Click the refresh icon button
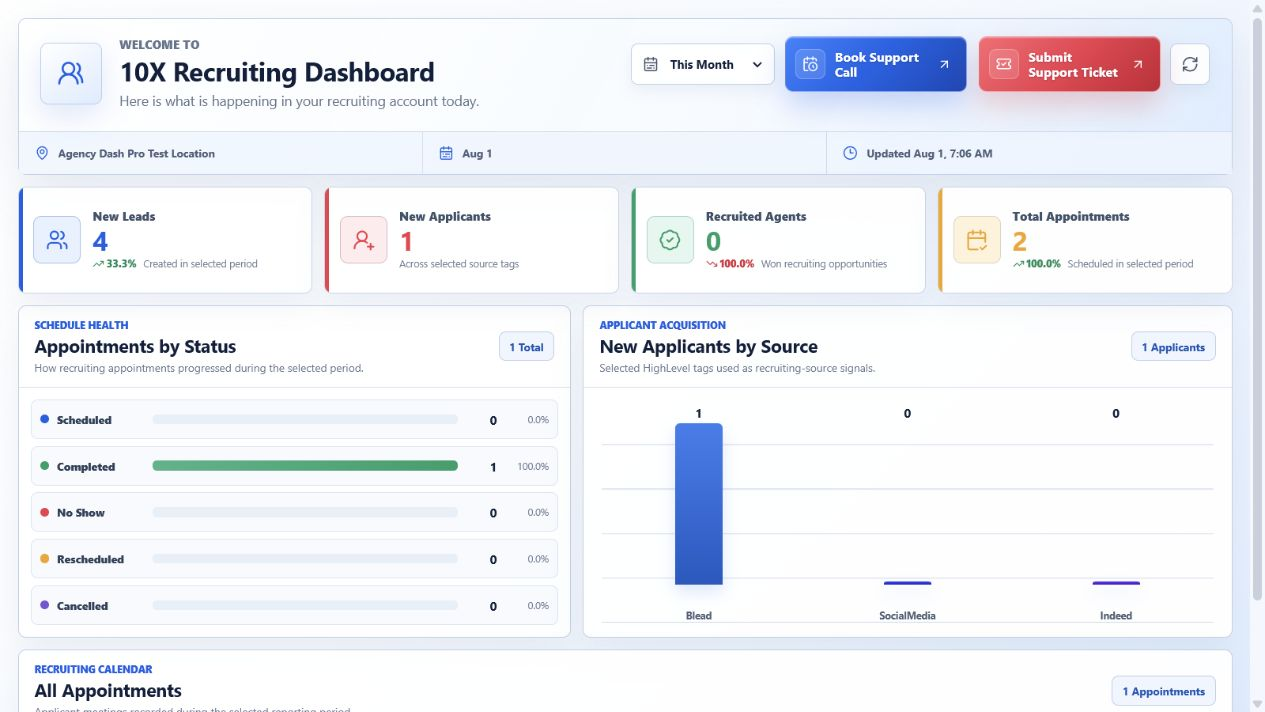 [x=1190, y=64]
